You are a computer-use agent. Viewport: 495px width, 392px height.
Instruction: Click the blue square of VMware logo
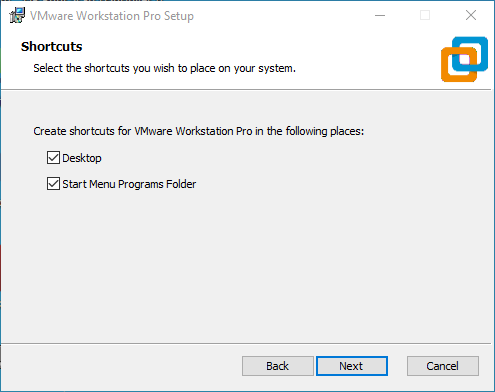click(470, 54)
